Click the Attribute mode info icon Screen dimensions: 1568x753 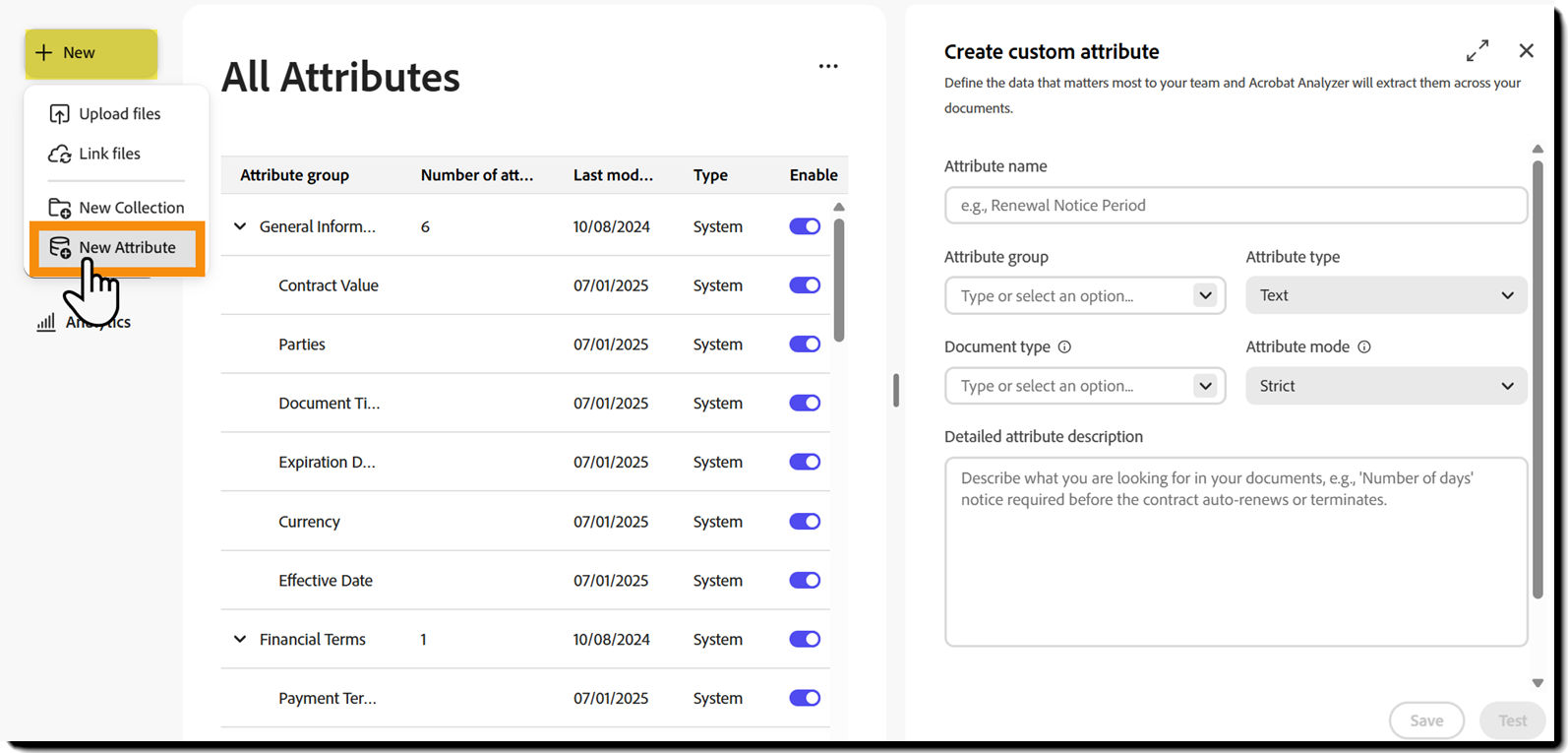[1363, 346]
